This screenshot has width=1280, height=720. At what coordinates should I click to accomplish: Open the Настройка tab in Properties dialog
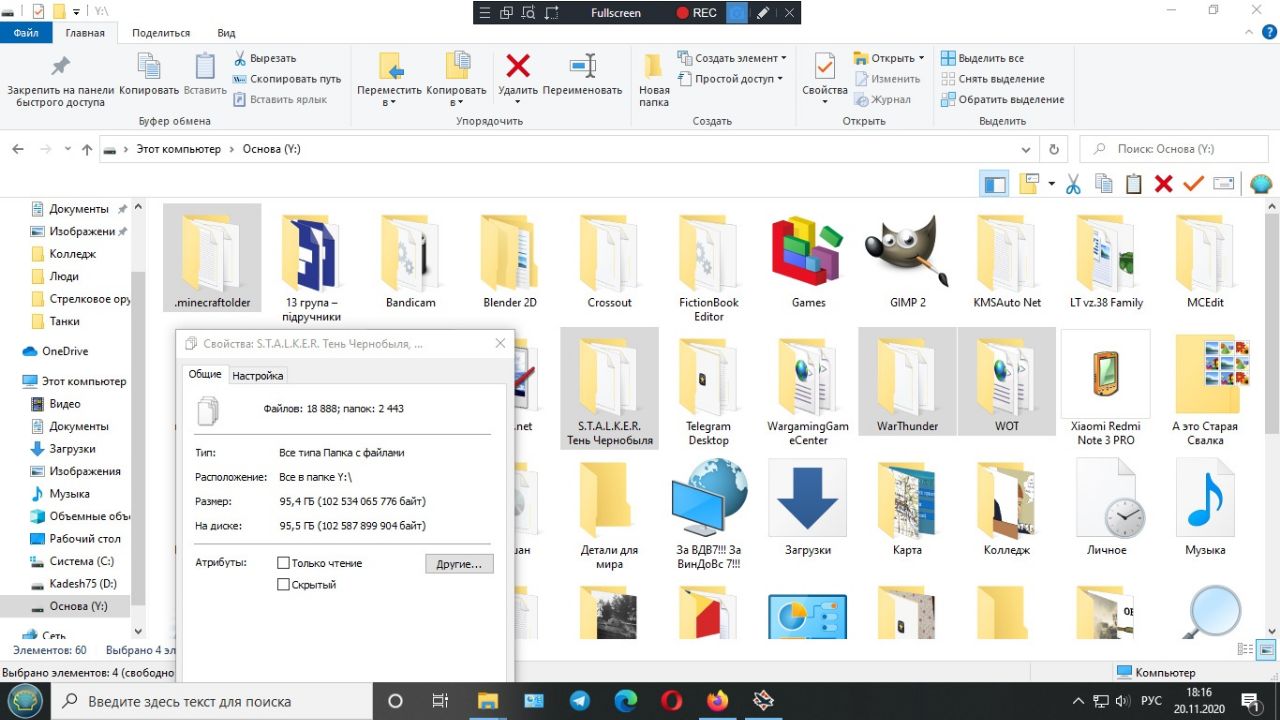(258, 376)
